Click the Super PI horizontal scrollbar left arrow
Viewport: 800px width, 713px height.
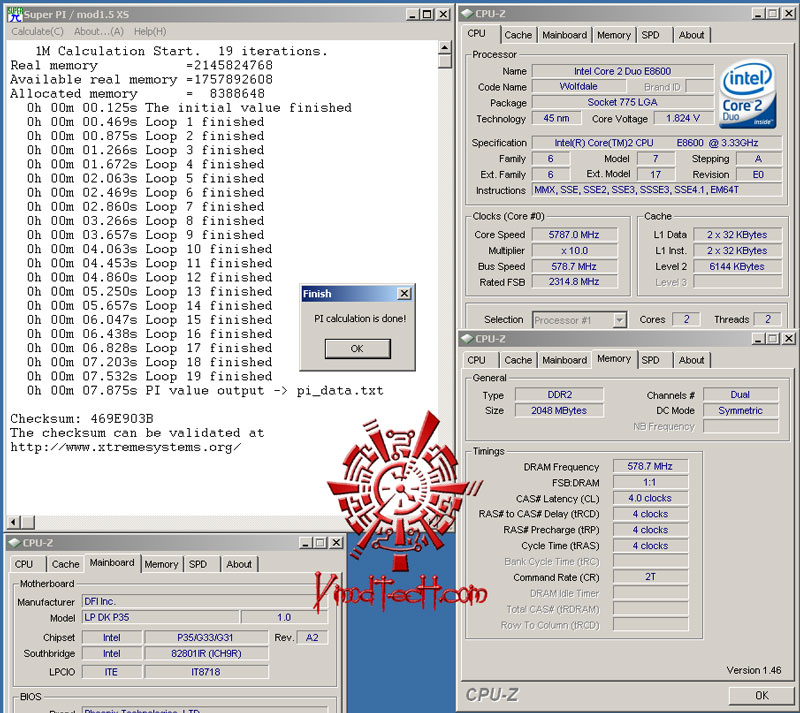(14, 522)
